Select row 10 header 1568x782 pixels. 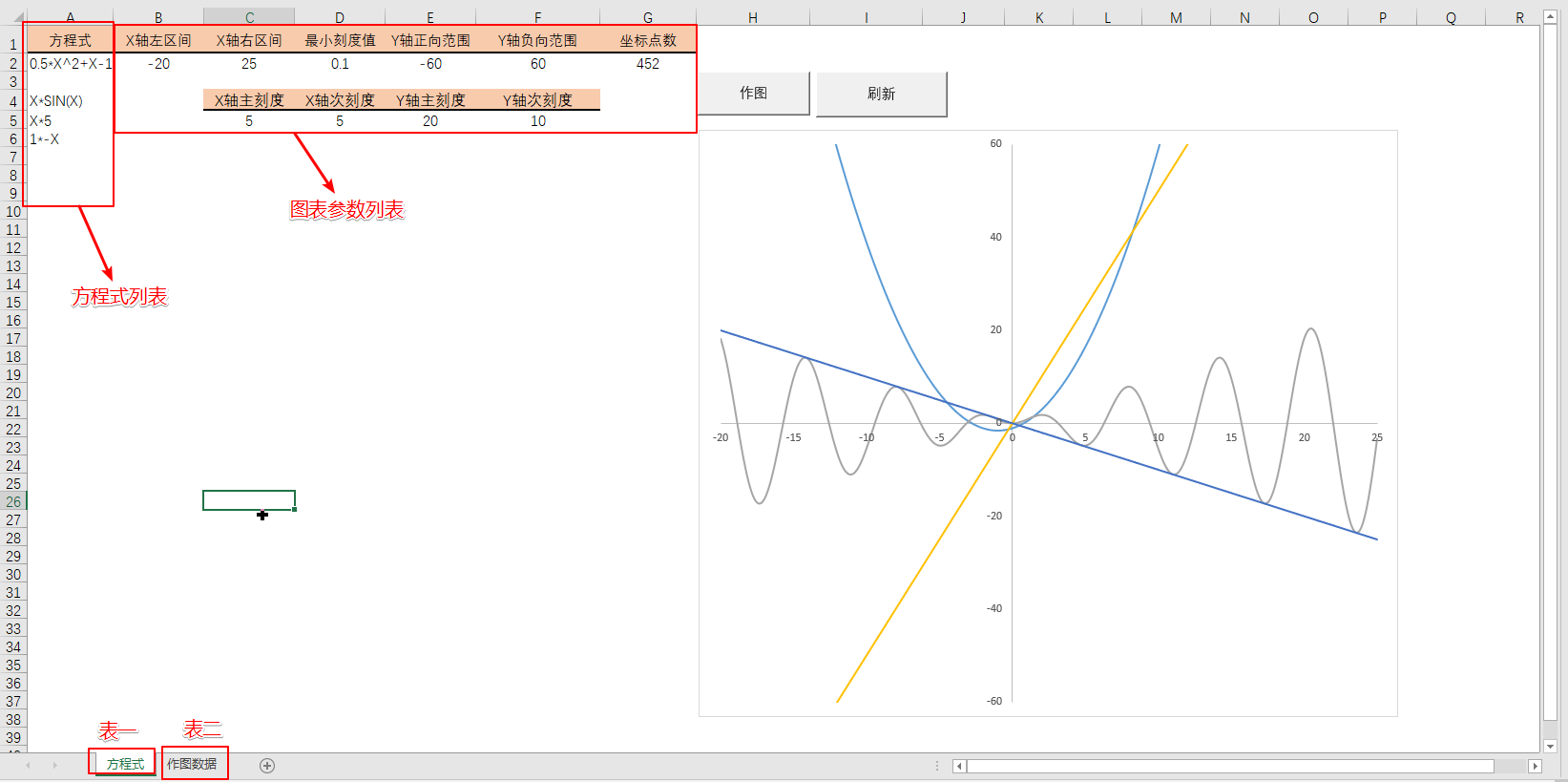tap(13, 212)
